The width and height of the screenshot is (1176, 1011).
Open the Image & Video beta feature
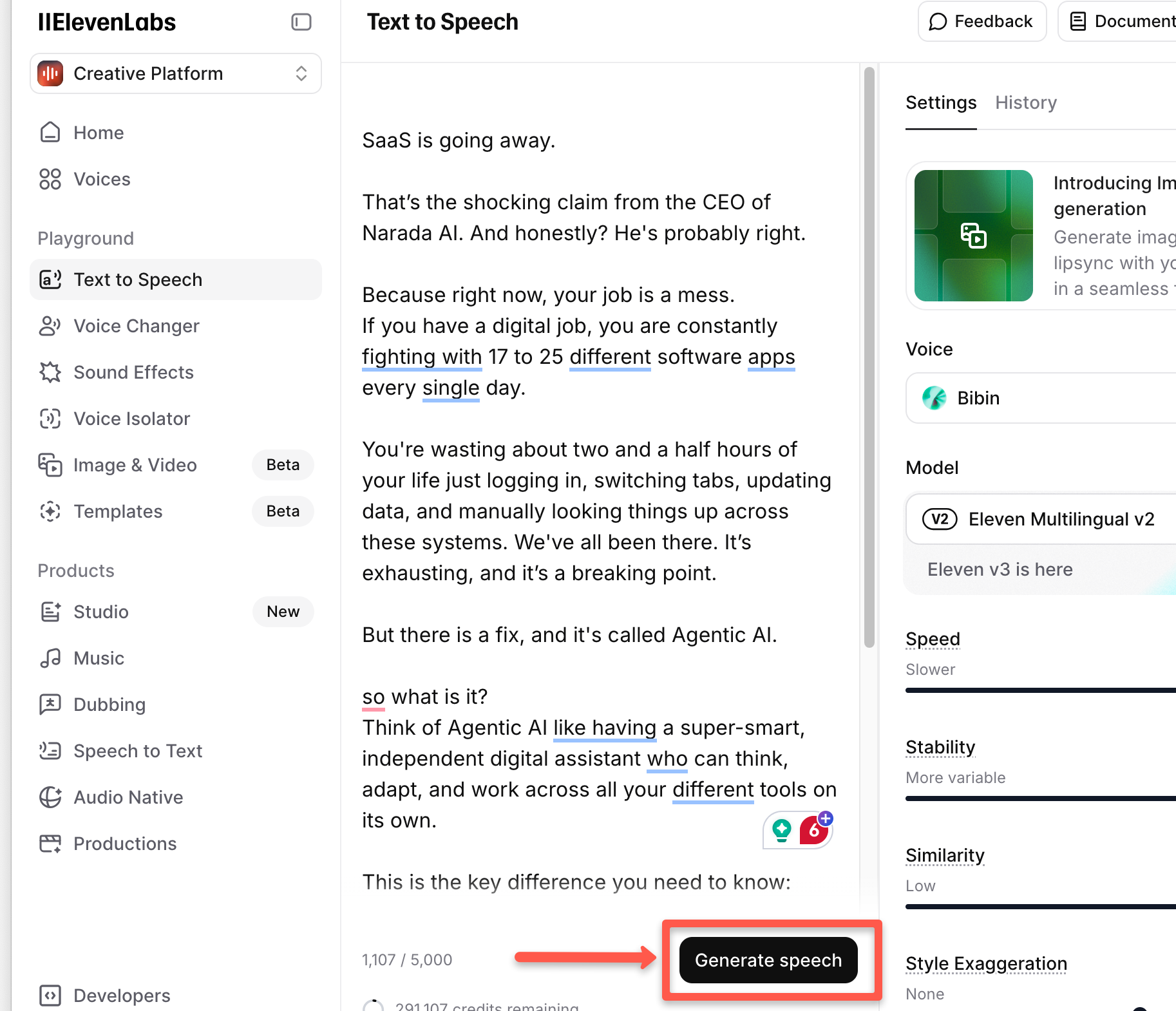click(135, 465)
